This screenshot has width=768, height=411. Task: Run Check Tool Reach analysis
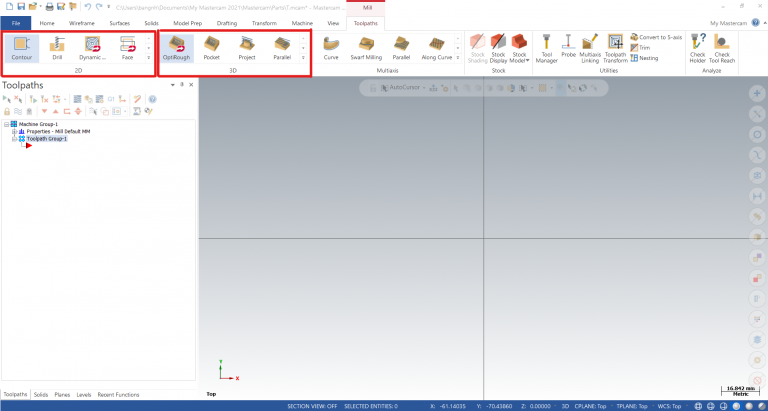(x=722, y=49)
